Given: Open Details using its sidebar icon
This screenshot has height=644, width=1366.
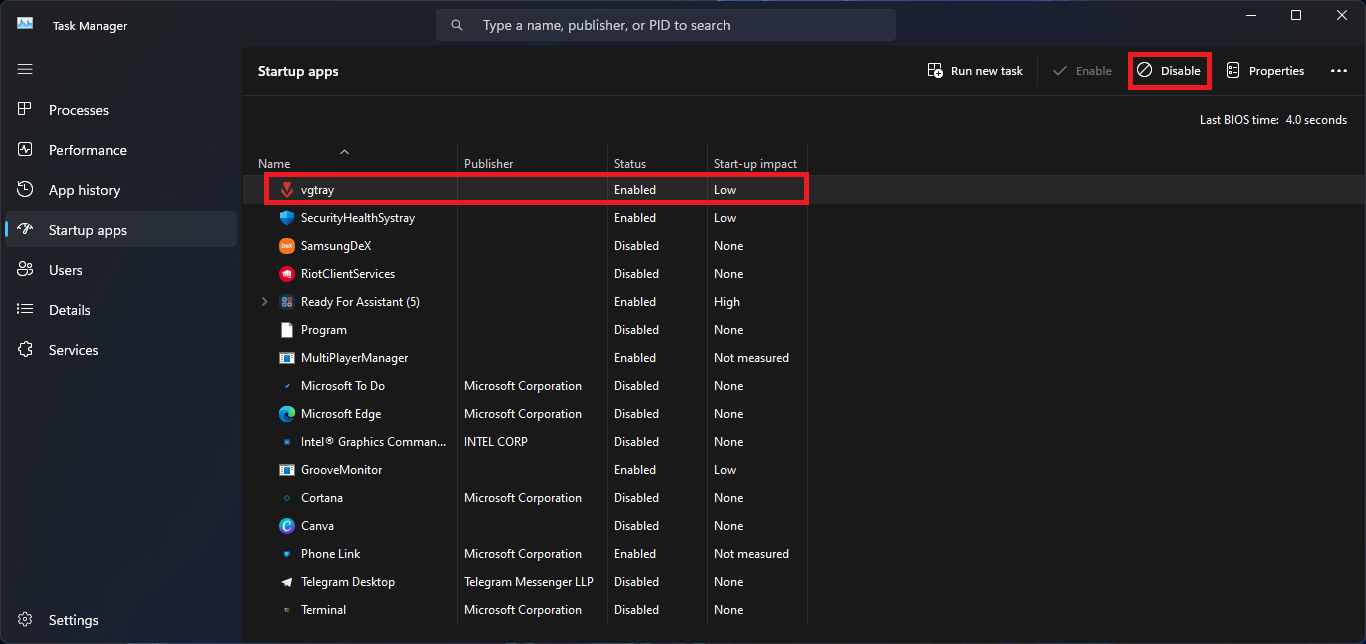Looking at the screenshot, I should [24, 309].
